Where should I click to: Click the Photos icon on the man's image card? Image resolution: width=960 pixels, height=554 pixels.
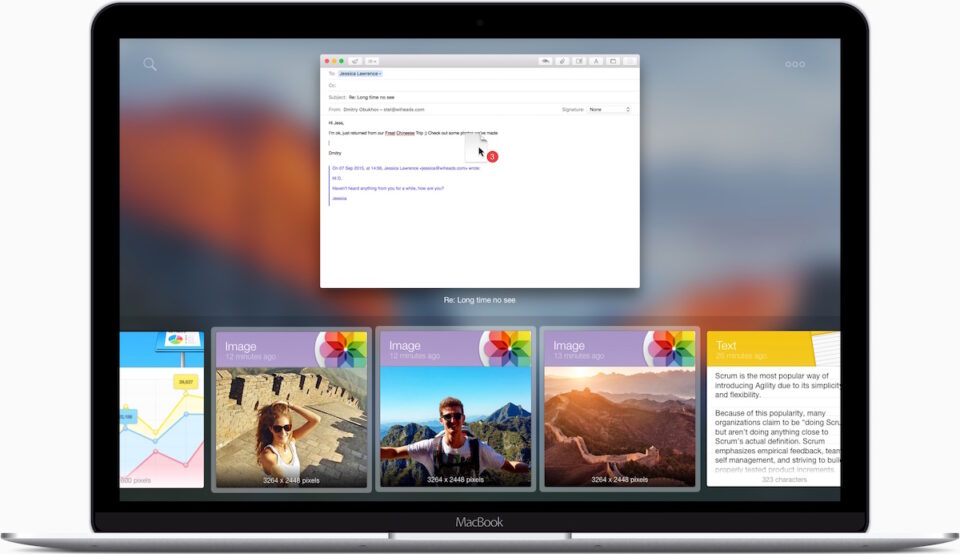507,350
